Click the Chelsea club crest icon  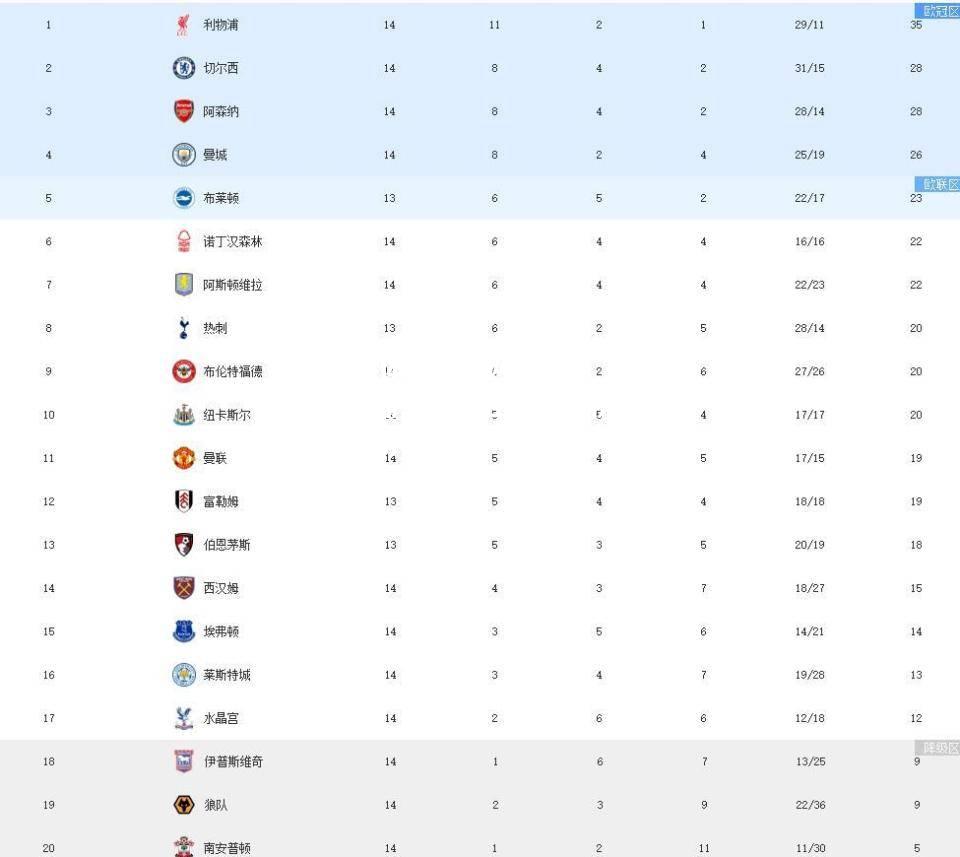click(x=184, y=68)
